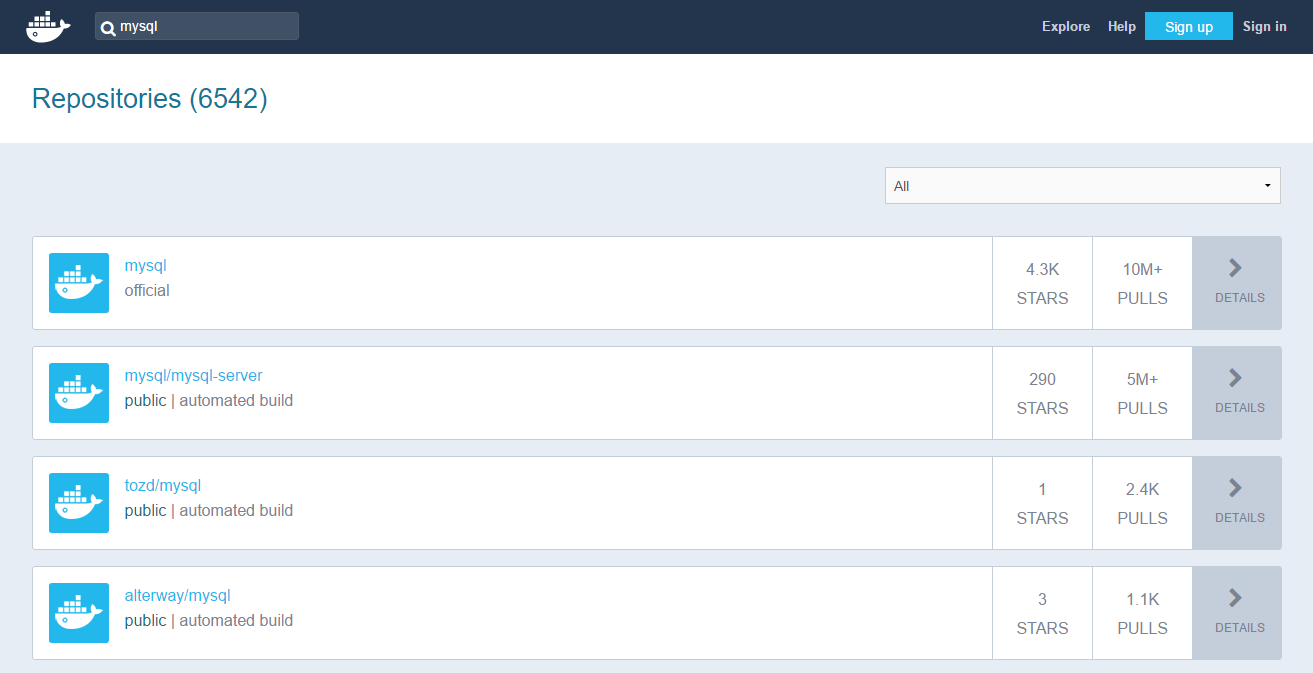Focus the search field containing mysql
Screen dimensions: 1313x673
[197, 27]
